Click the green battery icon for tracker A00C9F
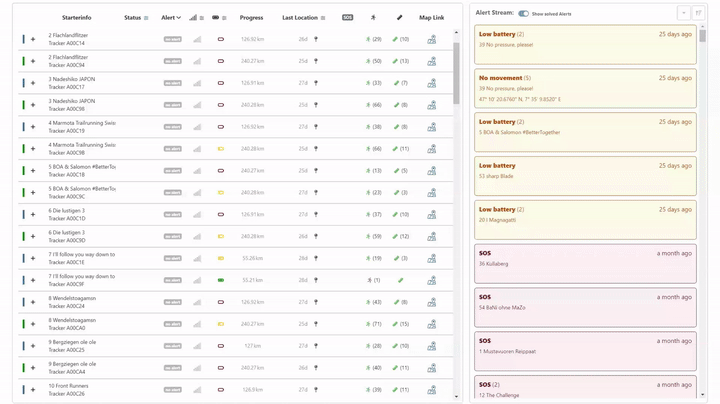 click(x=220, y=280)
